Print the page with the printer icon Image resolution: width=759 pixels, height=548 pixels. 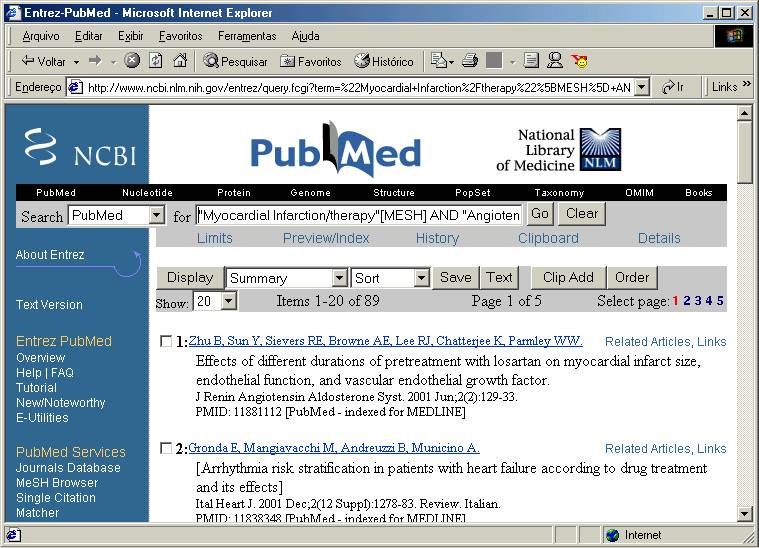[470, 61]
